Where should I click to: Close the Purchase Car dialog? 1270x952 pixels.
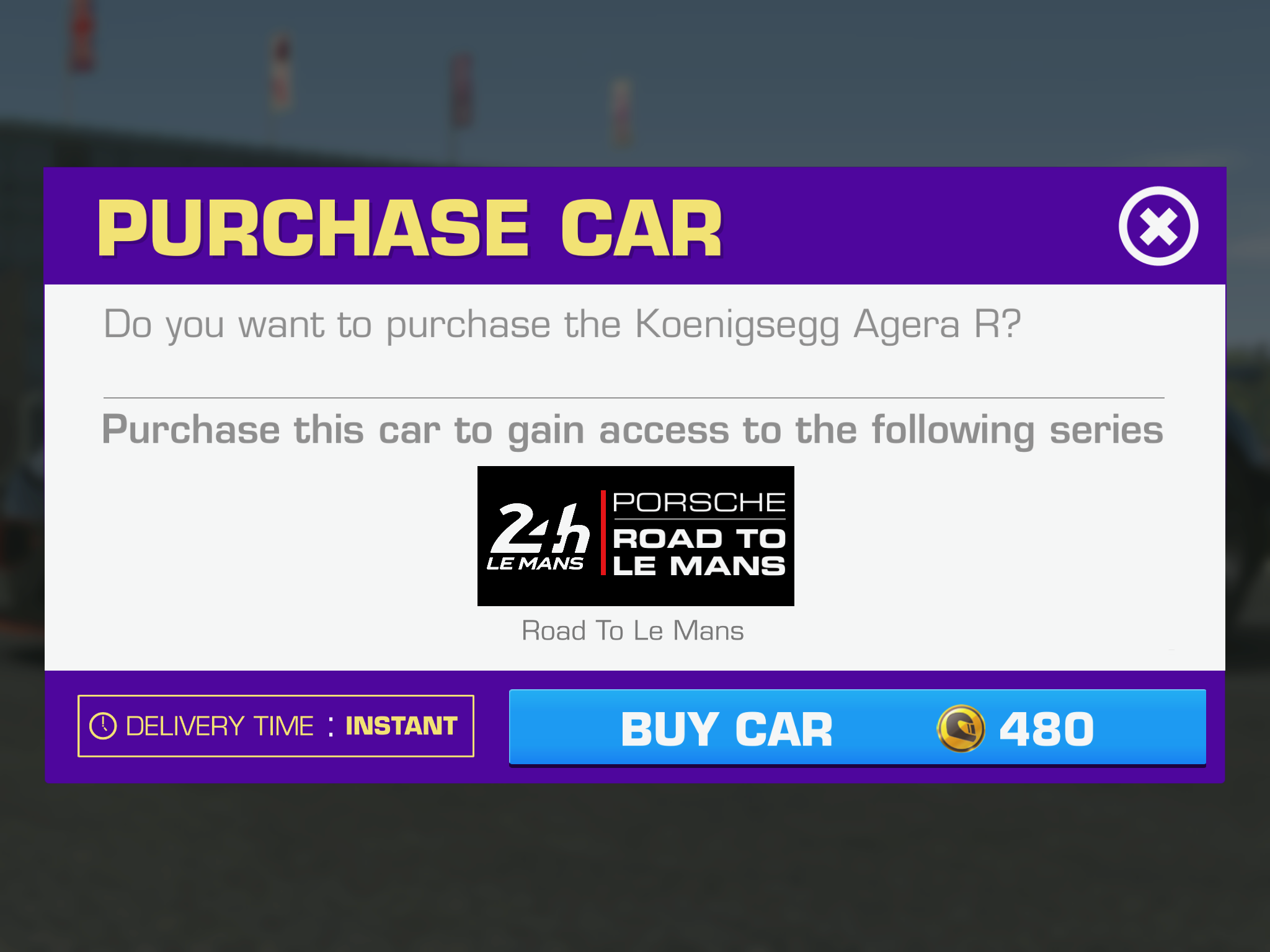coord(1158,226)
